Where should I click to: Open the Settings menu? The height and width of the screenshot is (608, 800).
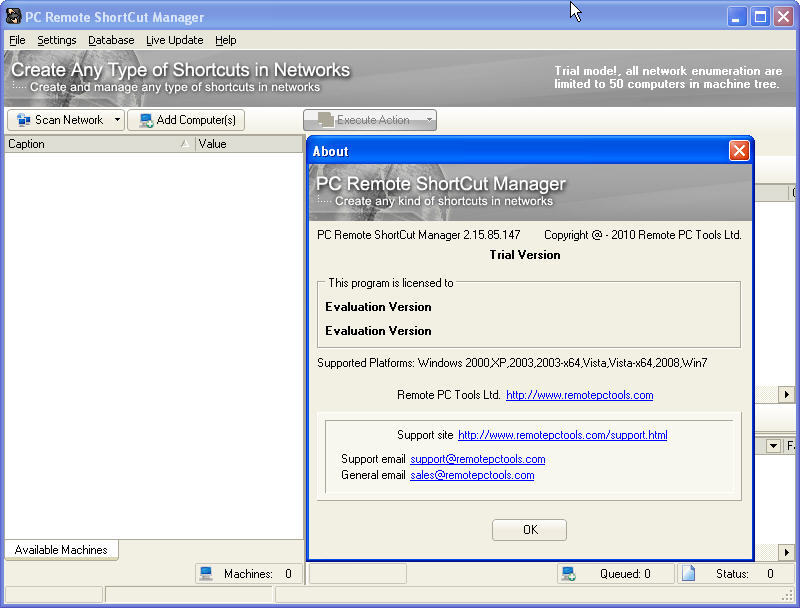[57, 40]
